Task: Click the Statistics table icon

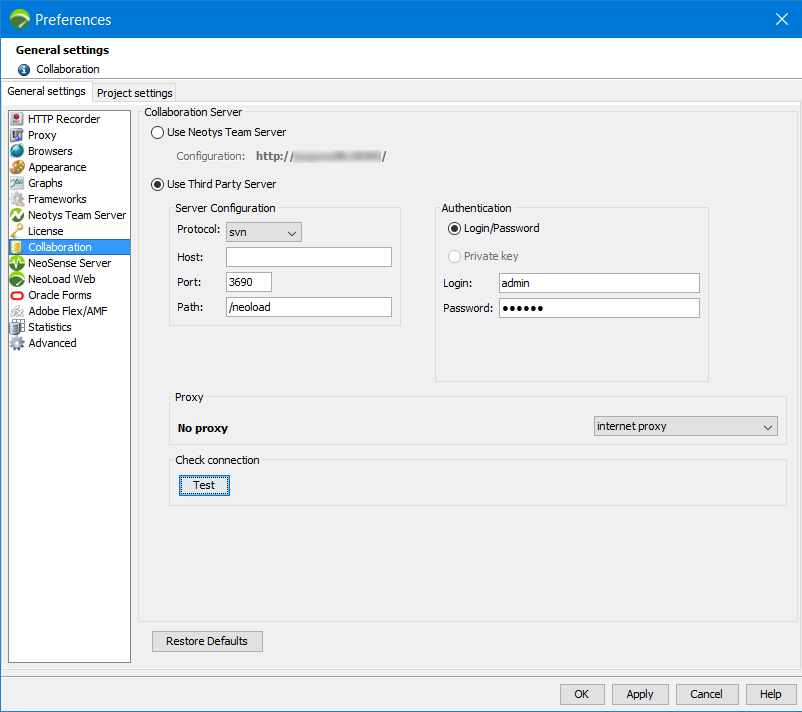Action: pos(17,327)
